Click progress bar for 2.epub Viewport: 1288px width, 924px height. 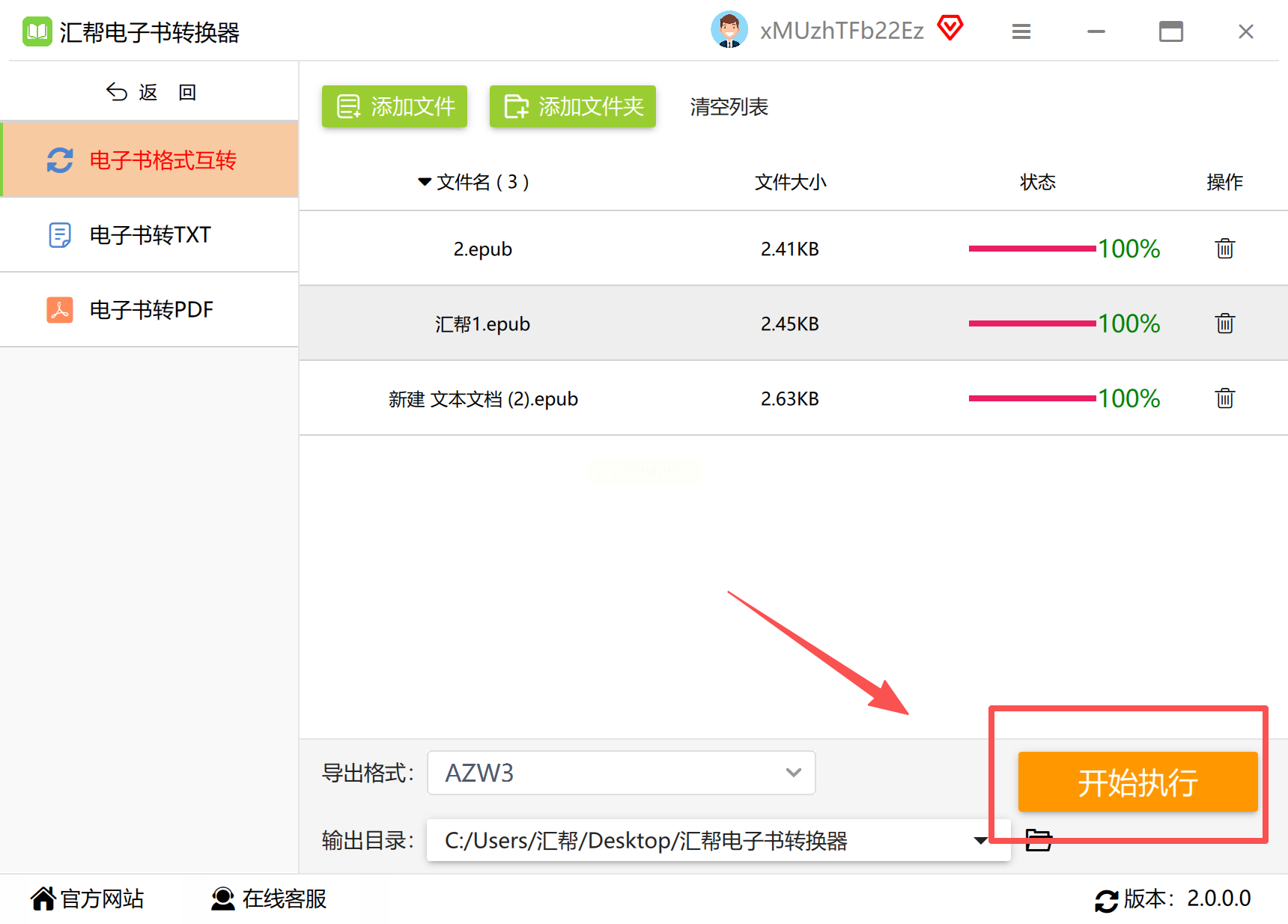tap(1033, 249)
